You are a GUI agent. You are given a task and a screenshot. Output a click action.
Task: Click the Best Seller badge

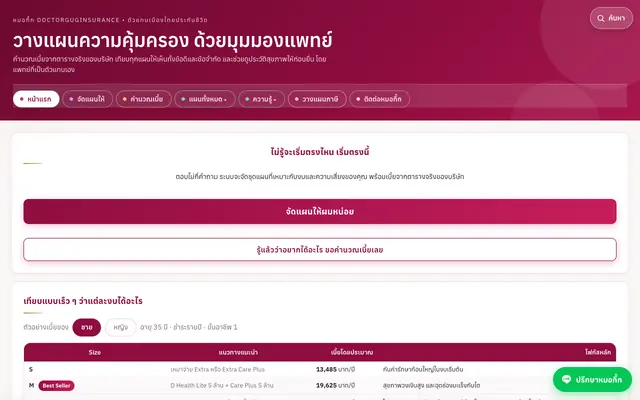pyautogui.click(x=56, y=386)
